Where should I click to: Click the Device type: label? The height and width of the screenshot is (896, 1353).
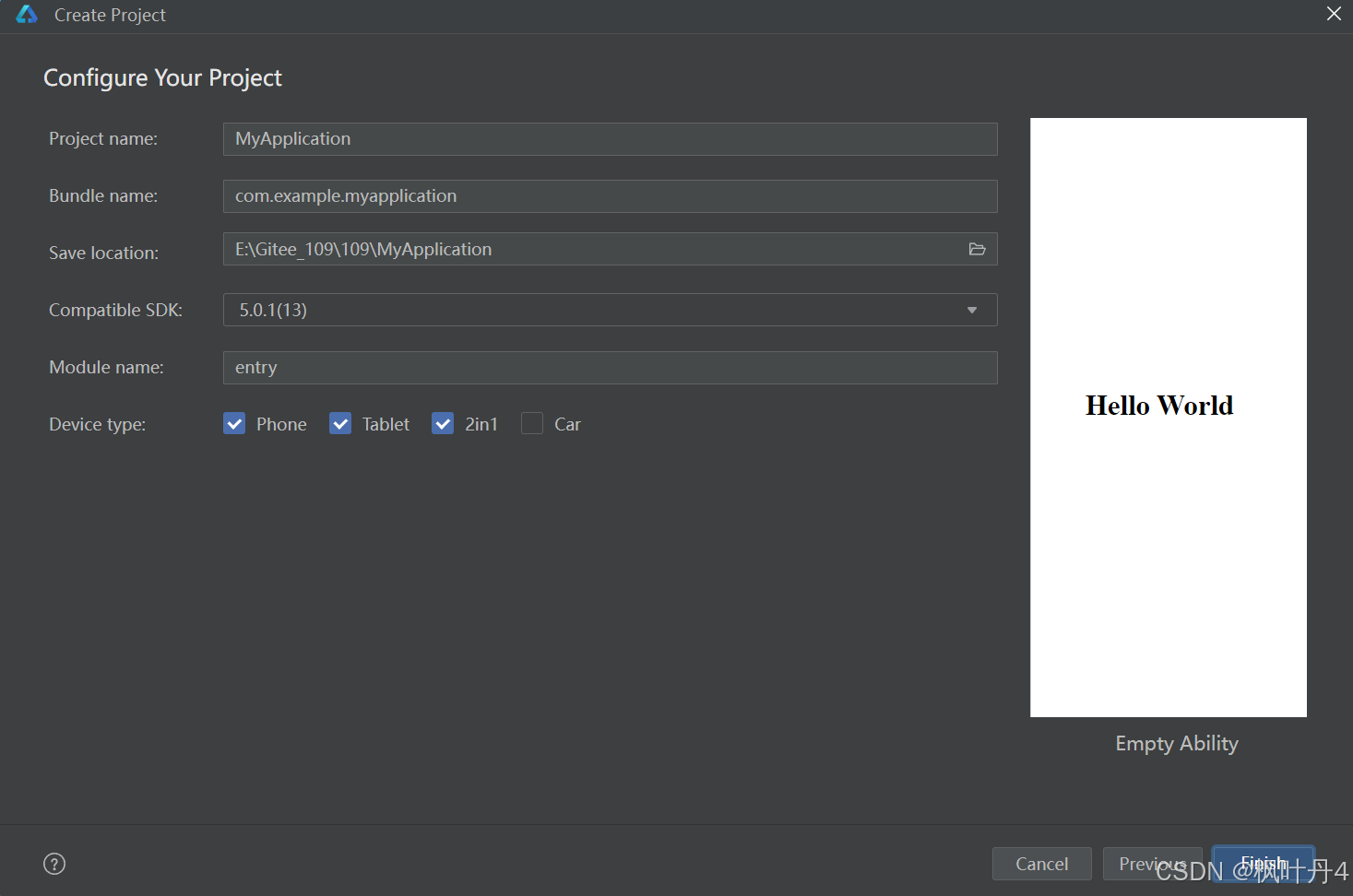tap(97, 424)
